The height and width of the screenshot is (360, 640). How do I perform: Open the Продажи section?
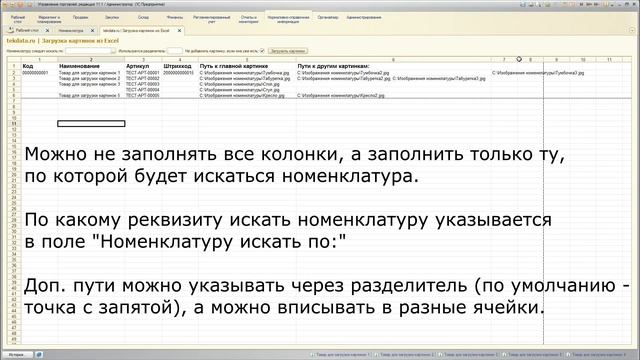click(x=80, y=18)
